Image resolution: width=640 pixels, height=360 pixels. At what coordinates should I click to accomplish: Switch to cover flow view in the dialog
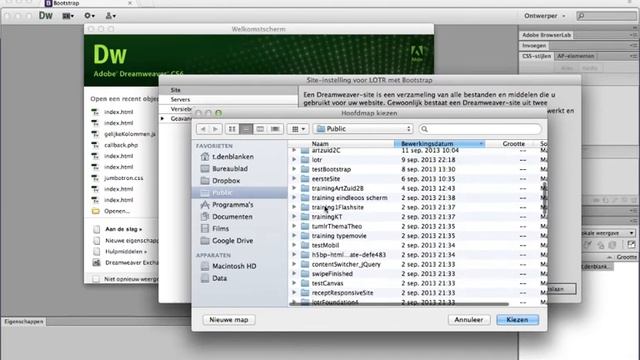coord(275,129)
